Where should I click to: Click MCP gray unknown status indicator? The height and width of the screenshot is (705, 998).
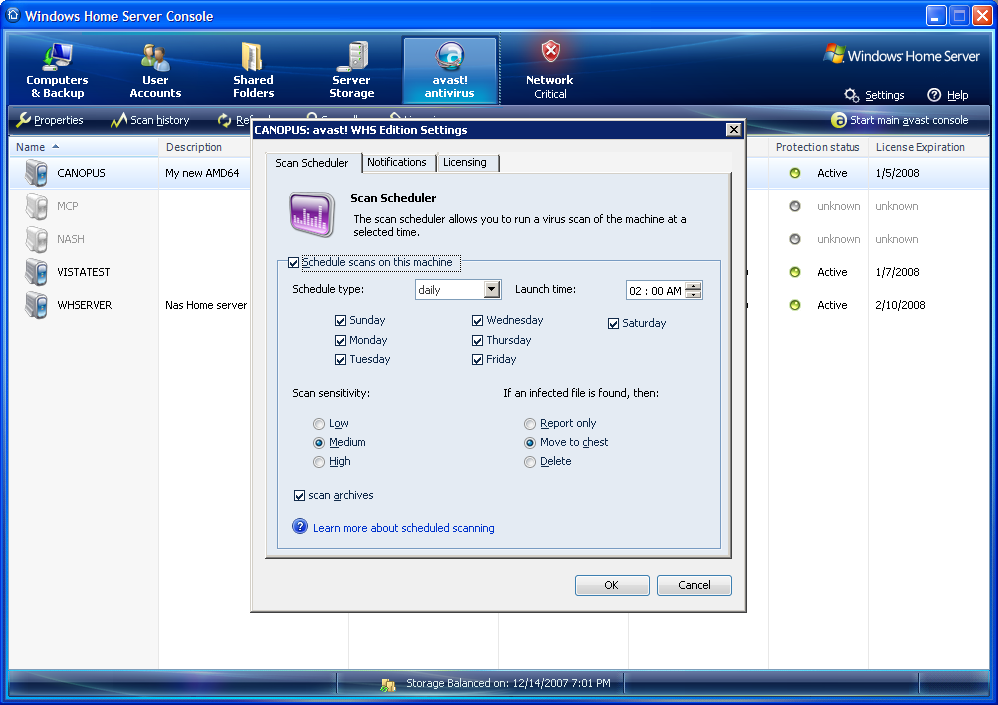tap(794, 206)
